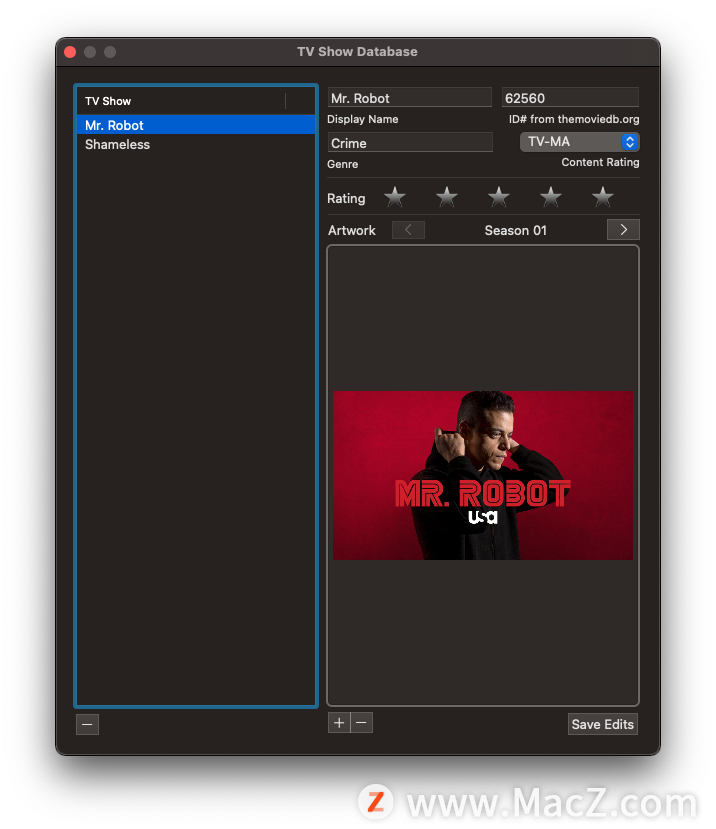Select Mr. Robot in show list
716x829 pixels.
pyautogui.click(x=196, y=125)
